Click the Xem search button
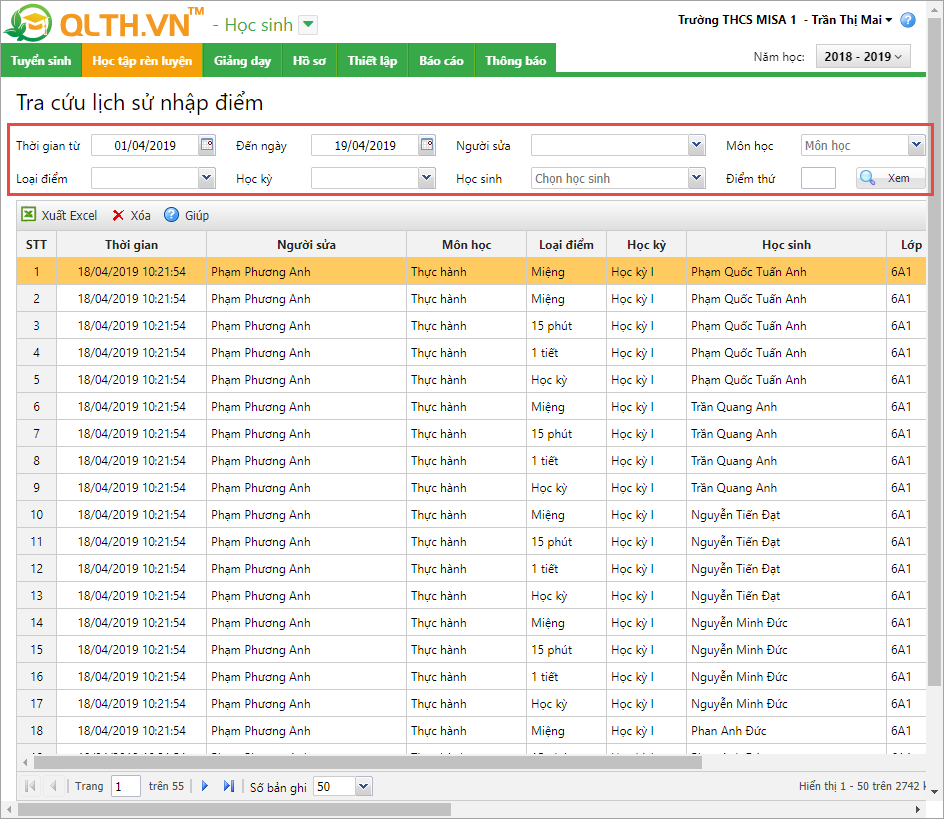The image size is (944, 819). point(890,178)
